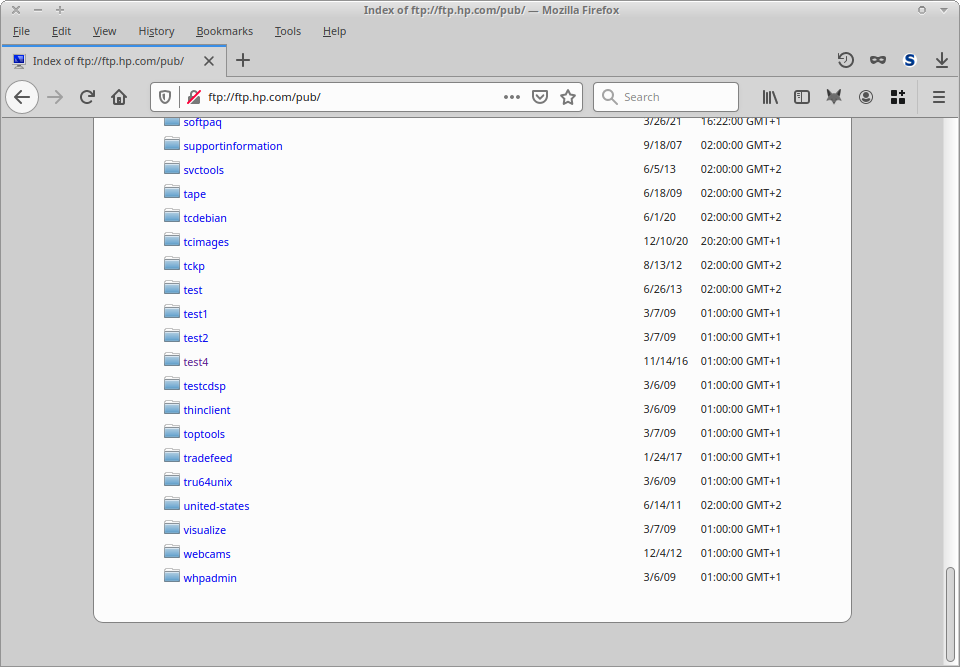Image resolution: width=960 pixels, height=667 pixels.
Task: Open the History menu
Action: coord(156,31)
